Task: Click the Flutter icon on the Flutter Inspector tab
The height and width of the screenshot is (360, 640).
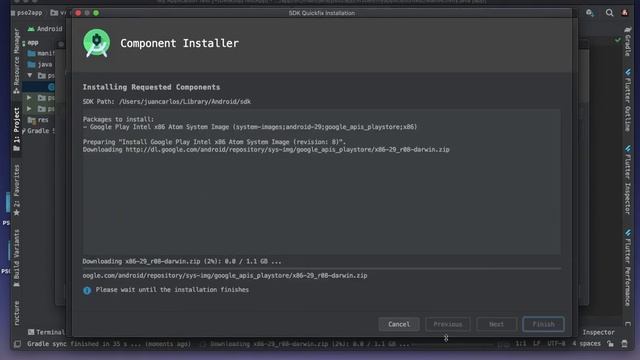Action: tap(628, 149)
